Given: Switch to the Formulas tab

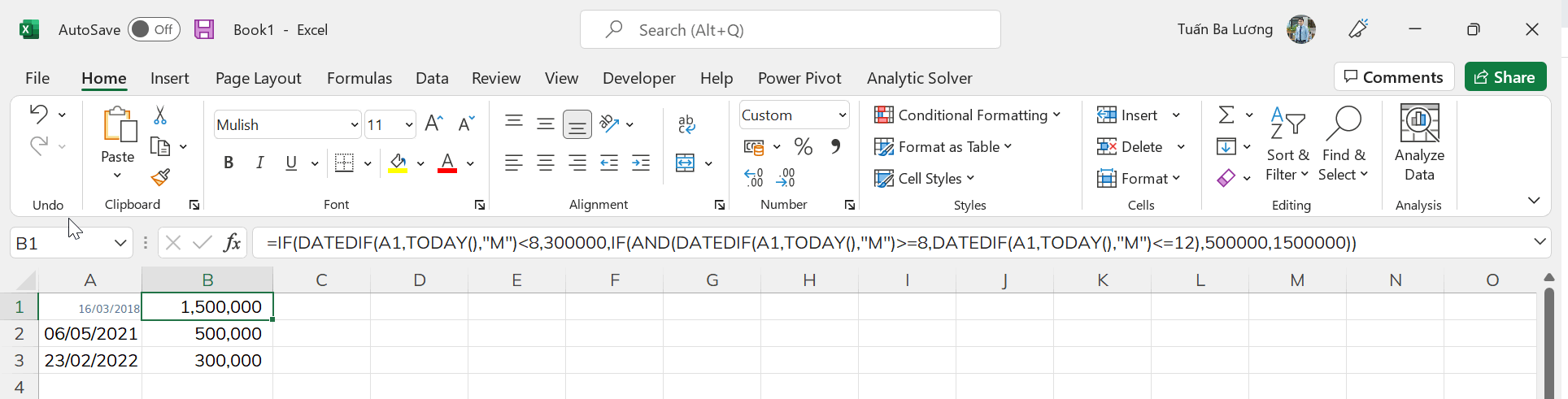Looking at the screenshot, I should point(359,78).
